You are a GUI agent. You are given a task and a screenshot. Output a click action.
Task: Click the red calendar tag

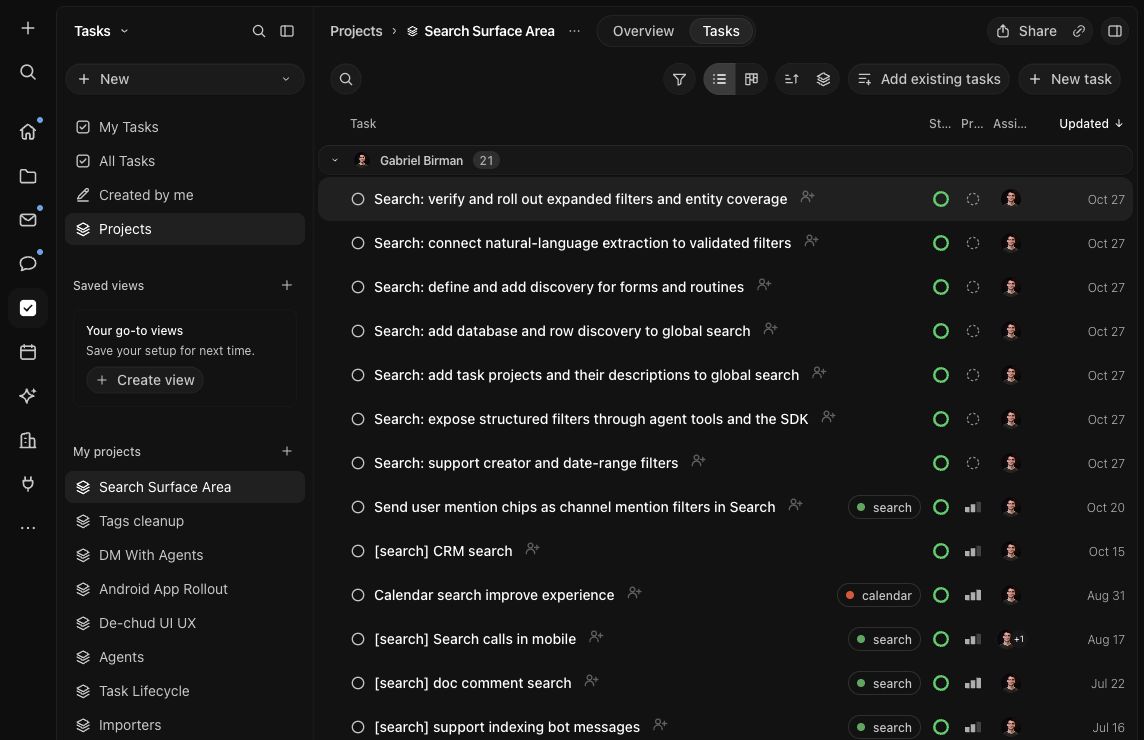879,596
